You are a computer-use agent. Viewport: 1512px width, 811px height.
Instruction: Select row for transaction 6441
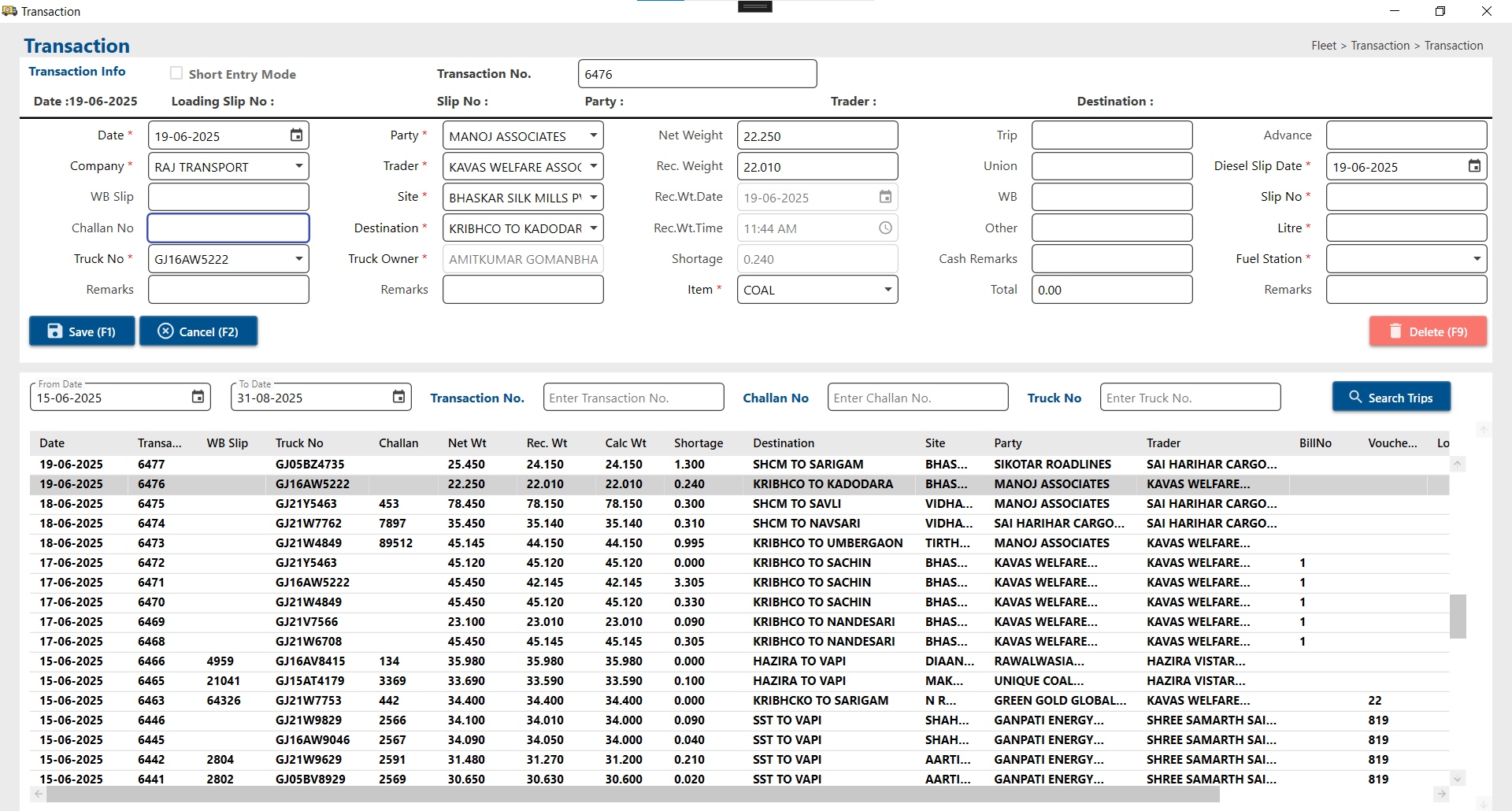739,780
